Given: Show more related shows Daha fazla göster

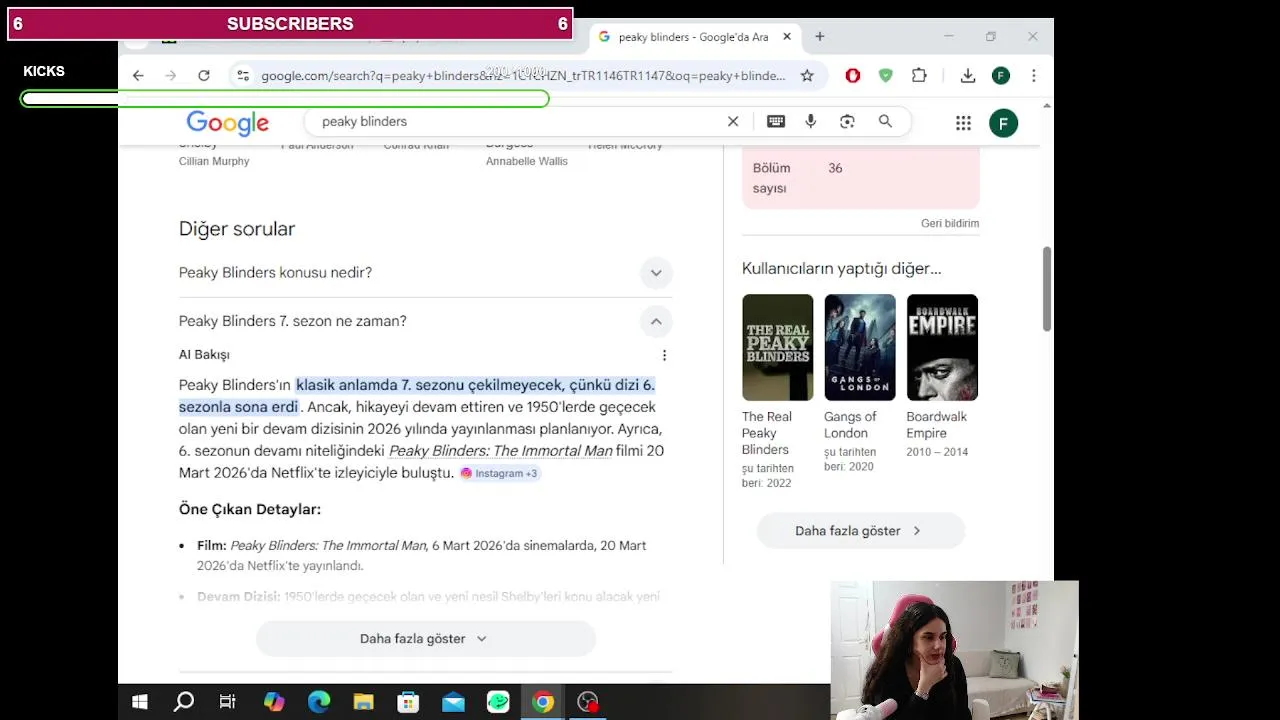Looking at the screenshot, I should pos(860,531).
